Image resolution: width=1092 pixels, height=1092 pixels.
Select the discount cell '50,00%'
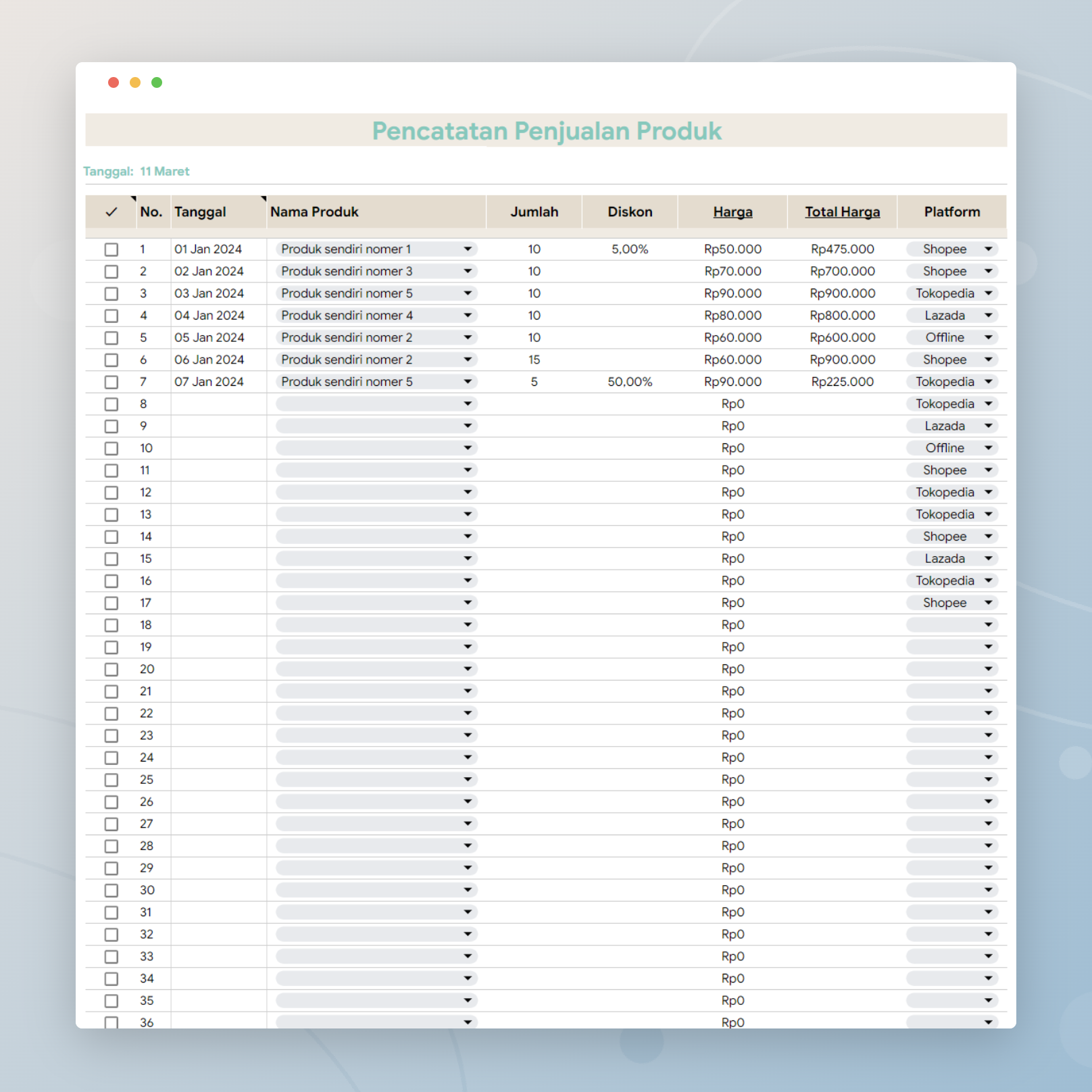point(630,382)
